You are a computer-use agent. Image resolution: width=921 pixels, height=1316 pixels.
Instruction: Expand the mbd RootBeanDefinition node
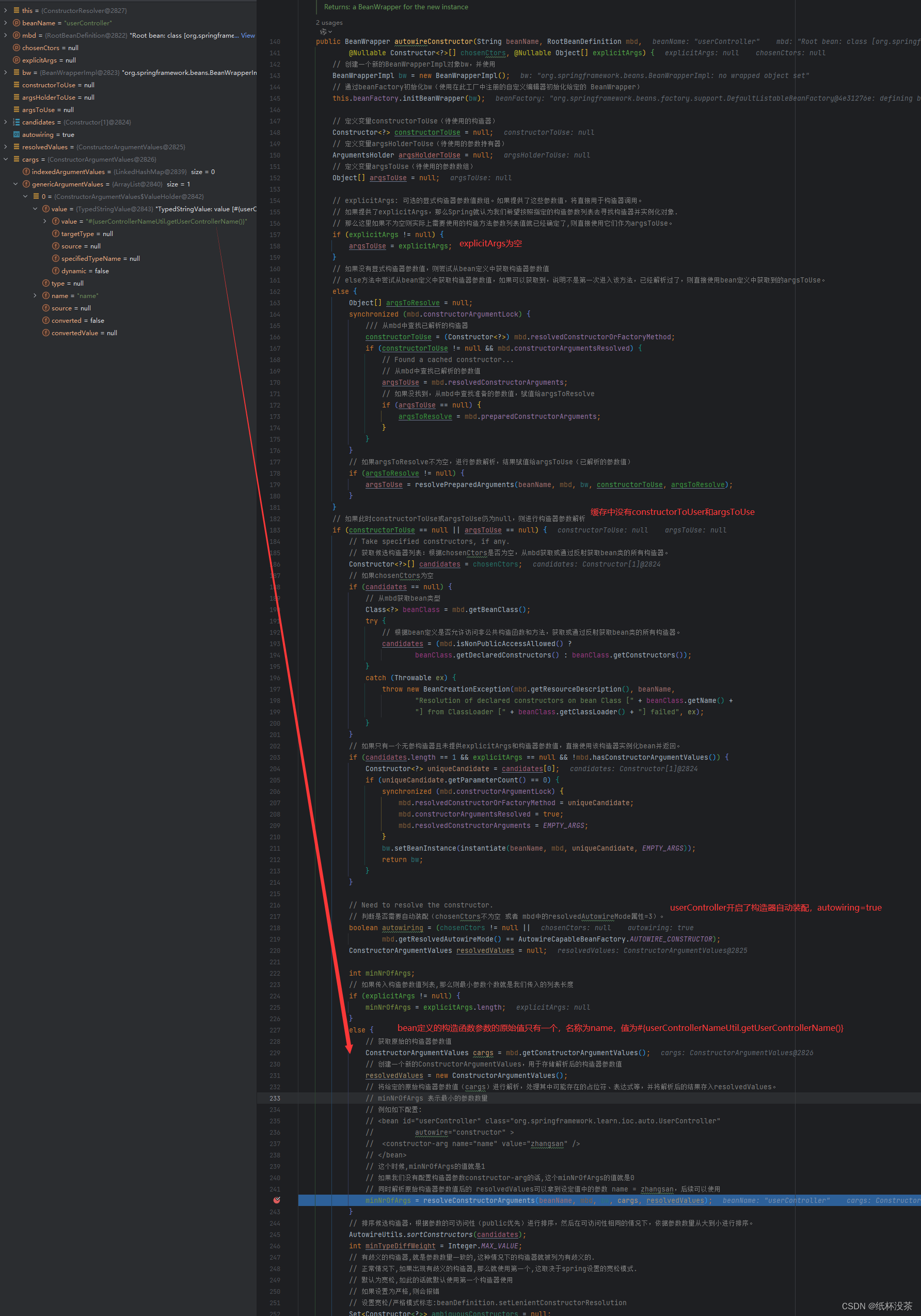pyautogui.click(x=6, y=36)
